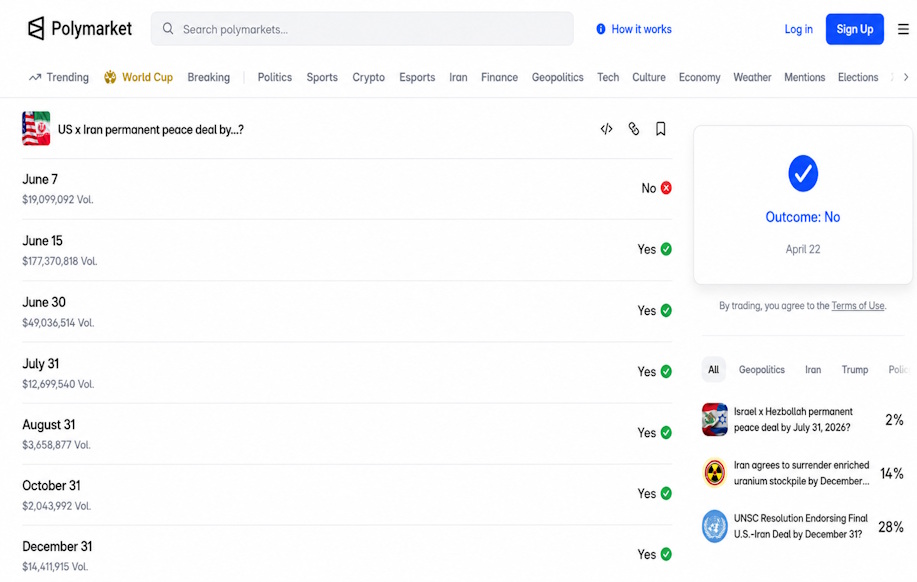
Task: Expand the June 7 market row
Action: click(347, 189)
